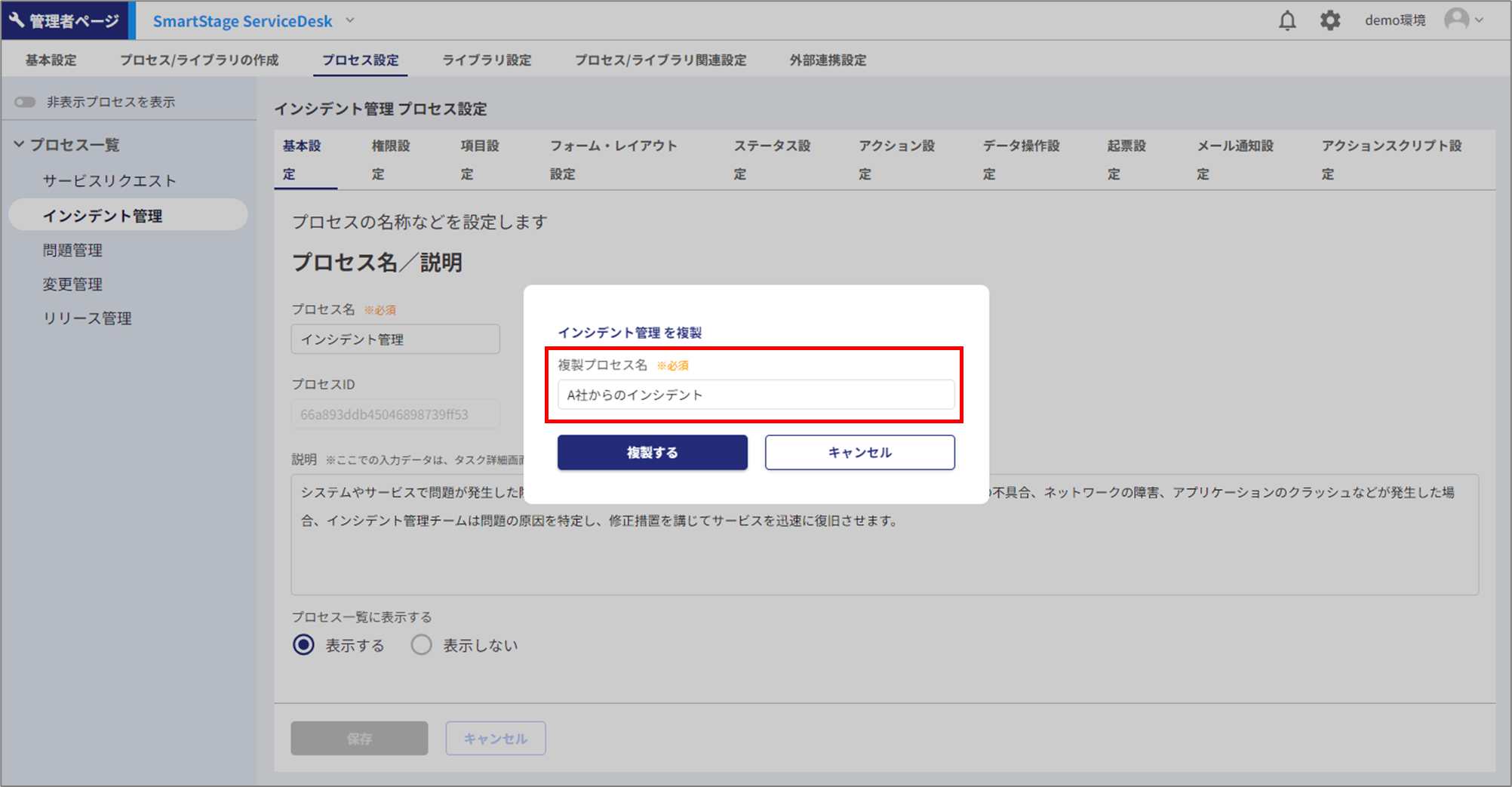The image size is (1512, 787).
Task: Select the "表示する" radio button
Action: pyautogui.click(x=304, y=645)
